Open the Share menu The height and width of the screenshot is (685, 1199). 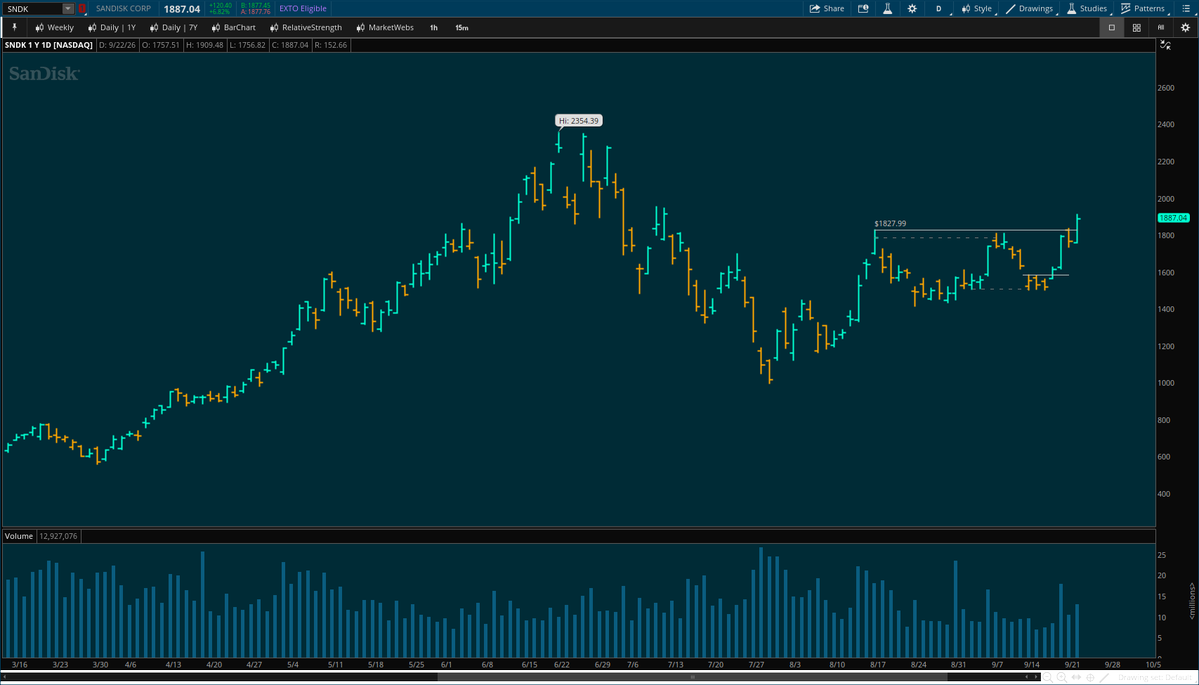(827, 8)
